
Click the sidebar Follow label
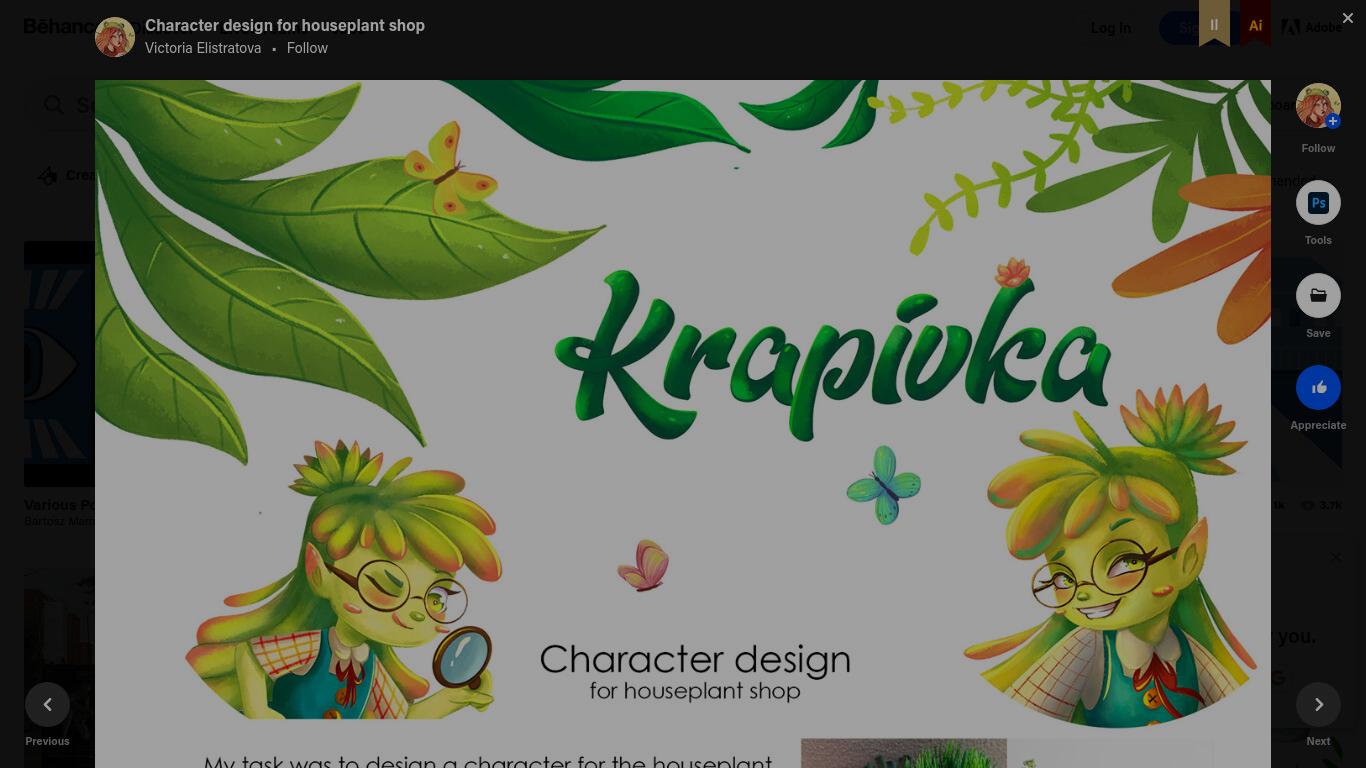click(x=1318, y=148)
